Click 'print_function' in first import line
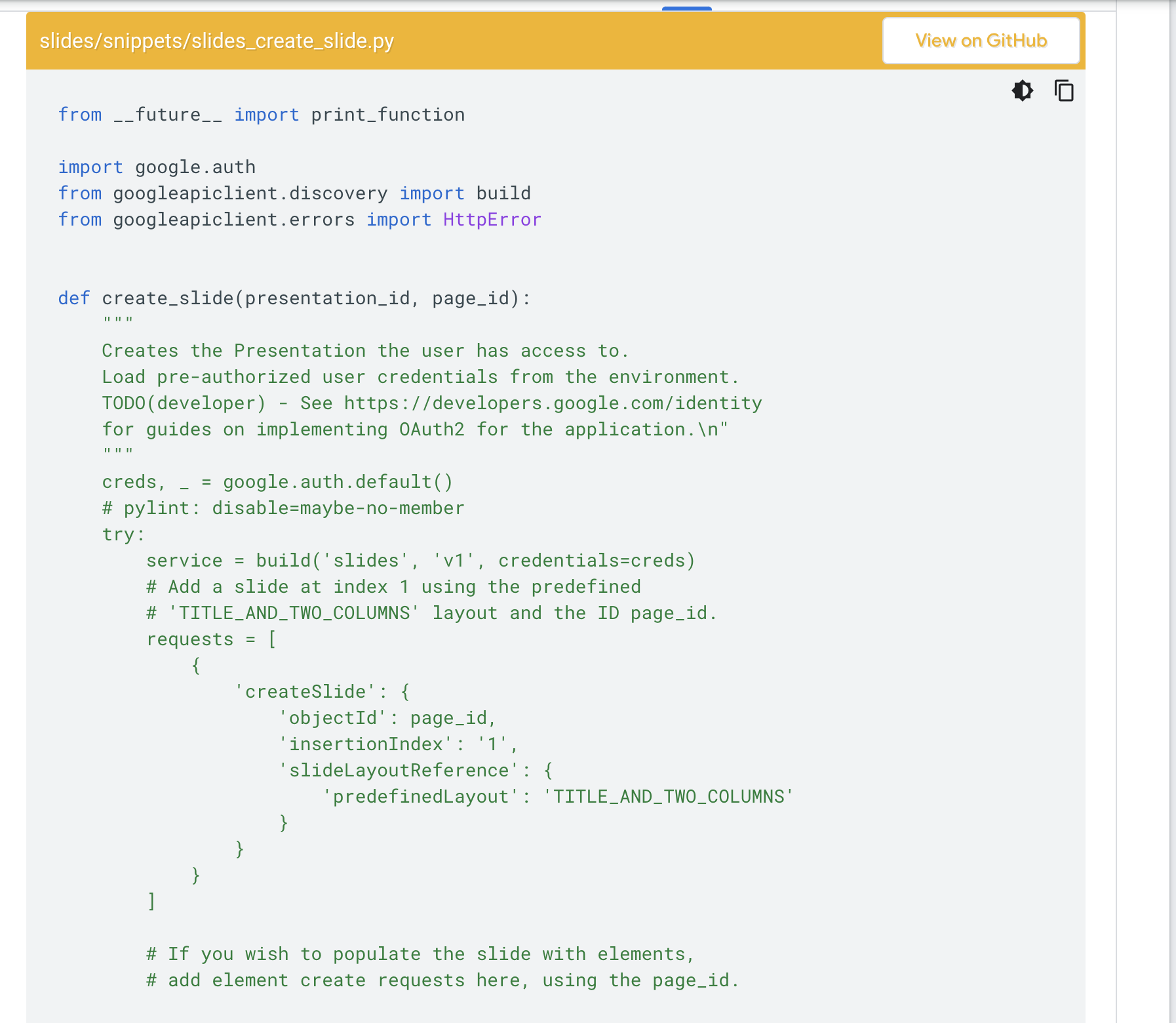The height and width of the screenshot is (1023, 1176). [387, 115]
